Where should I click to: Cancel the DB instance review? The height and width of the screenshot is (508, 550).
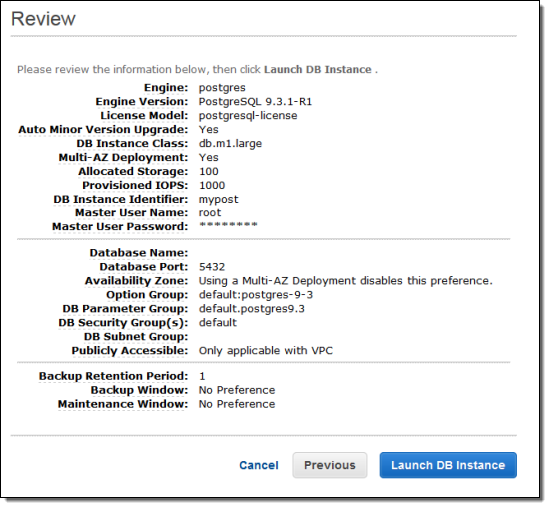point(259,465)
